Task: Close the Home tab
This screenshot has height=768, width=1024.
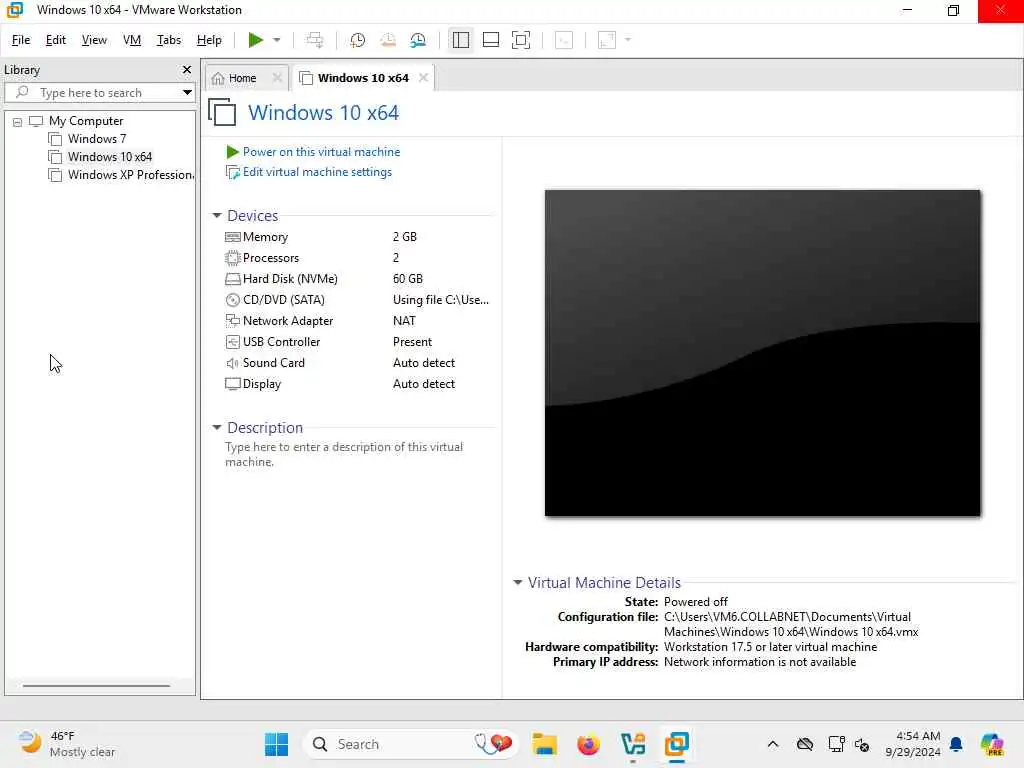Action: tap(277, 78)
